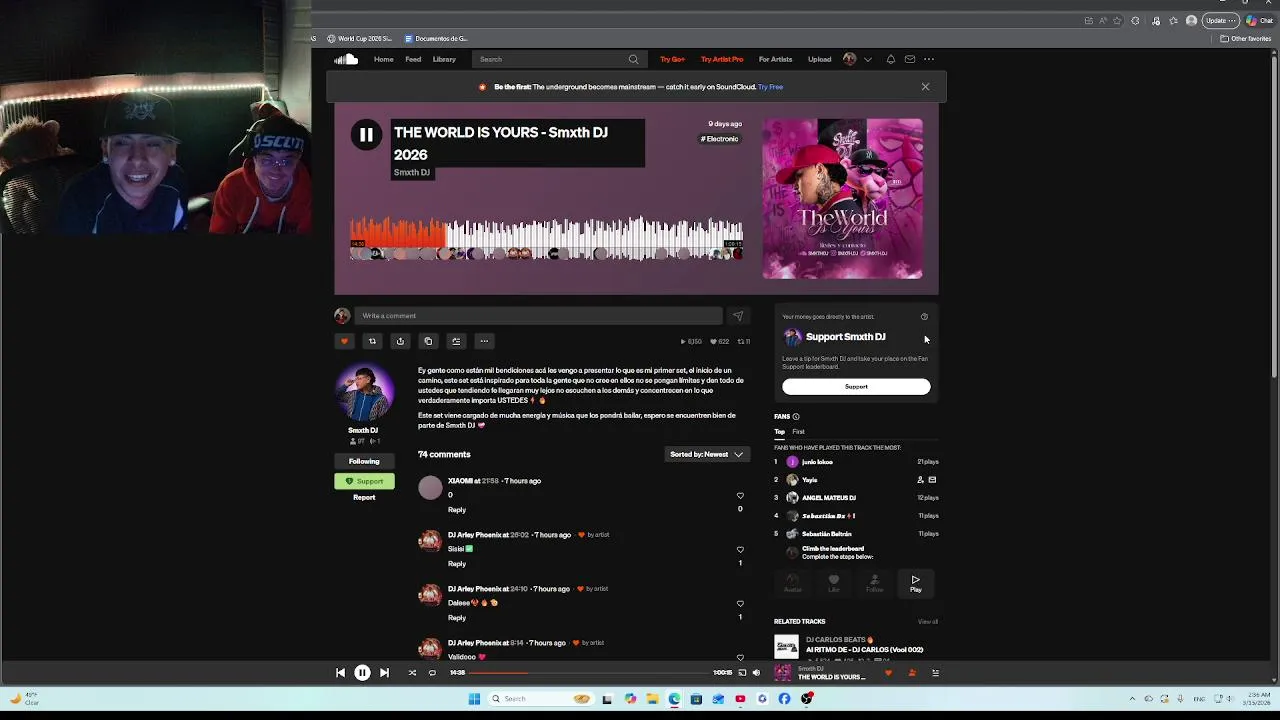This screenshot has width=1280, height=720.
Task: Expand the profile avatar dropdown chevron
Action: pos(867,59)
